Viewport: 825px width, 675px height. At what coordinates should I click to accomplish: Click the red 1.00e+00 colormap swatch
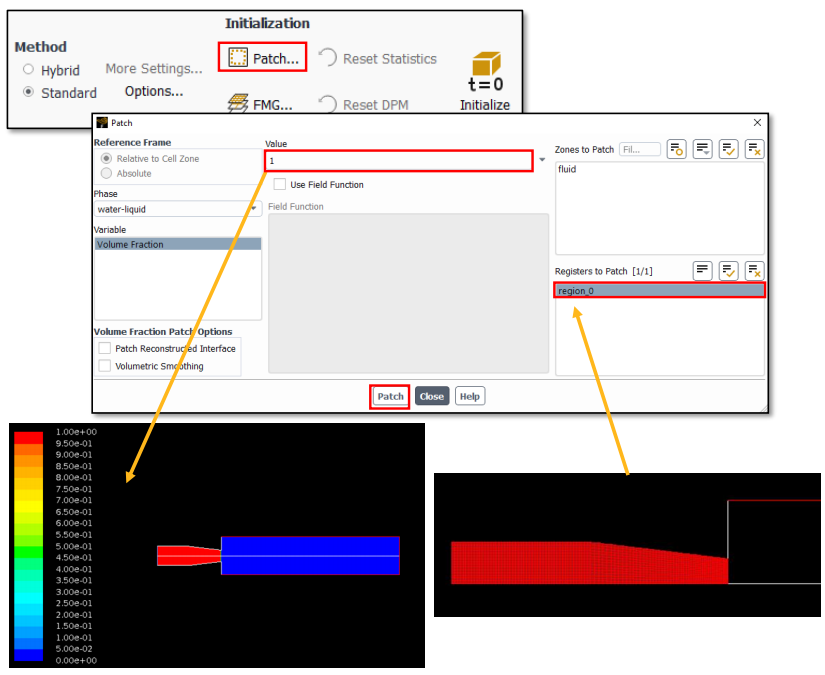pos(29,438)
